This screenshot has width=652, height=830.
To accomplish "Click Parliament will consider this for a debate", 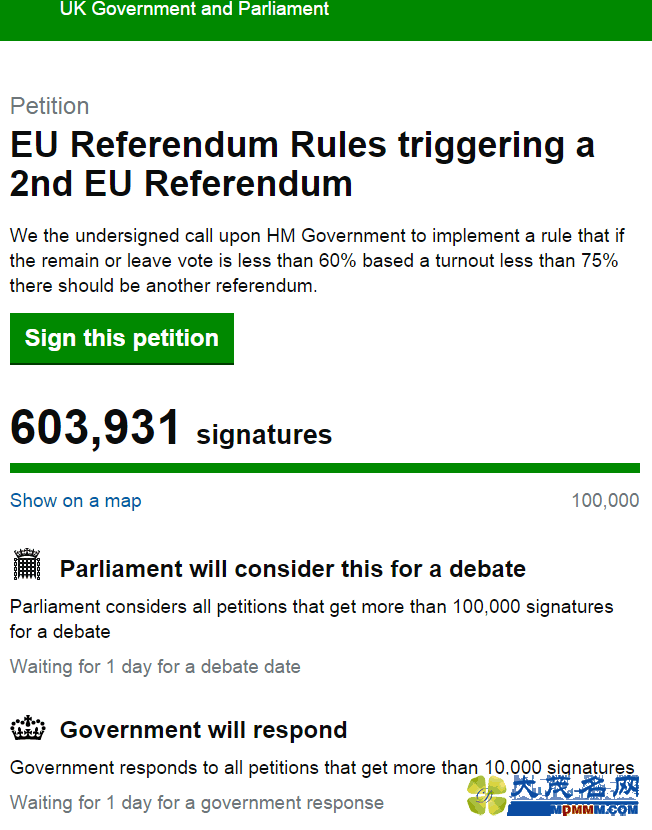I will click(293, 569).
